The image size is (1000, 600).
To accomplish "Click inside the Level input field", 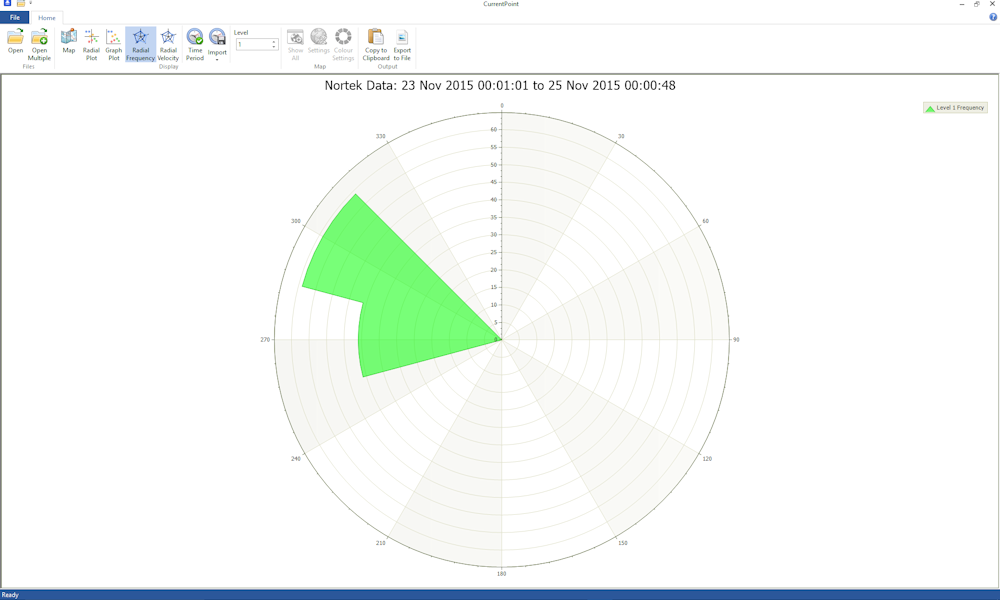I will pyautogui.click(x=252, y=45).
